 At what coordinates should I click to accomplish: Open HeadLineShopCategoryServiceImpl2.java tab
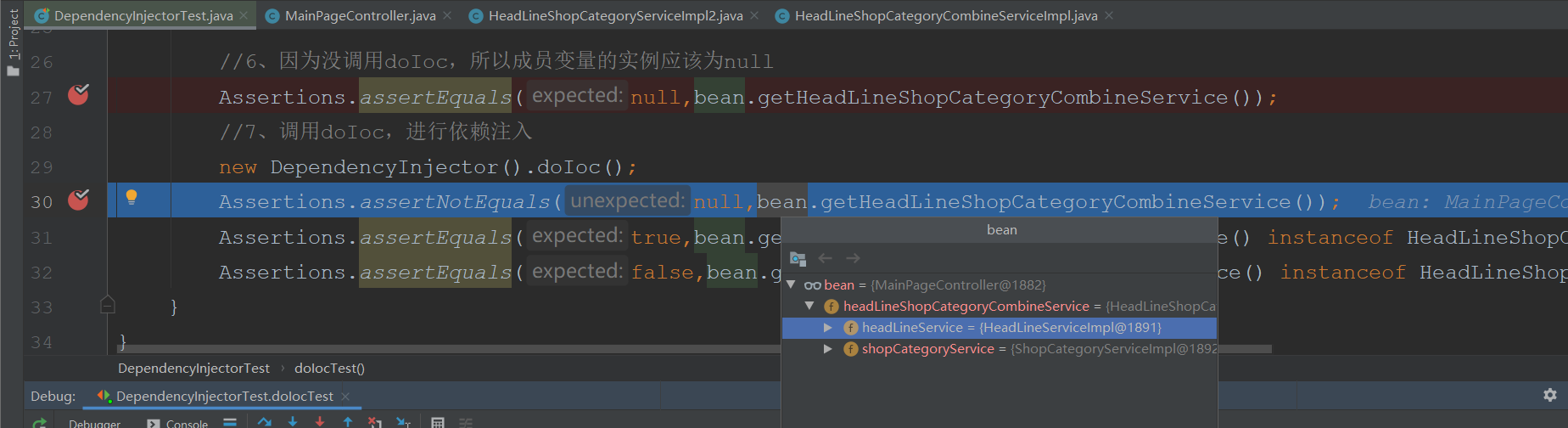615,15
